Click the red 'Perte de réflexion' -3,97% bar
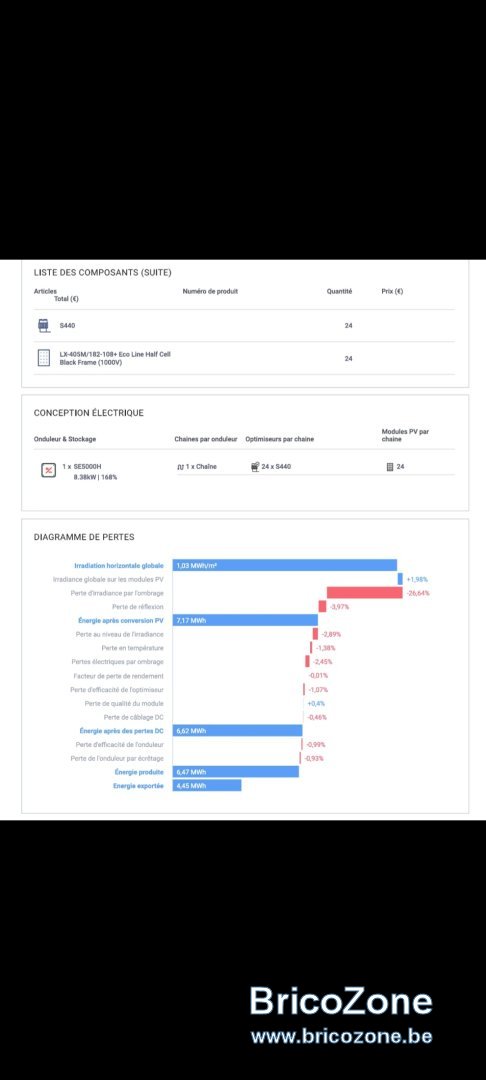Screen dimensions: 486x1080 coord(322,607)
